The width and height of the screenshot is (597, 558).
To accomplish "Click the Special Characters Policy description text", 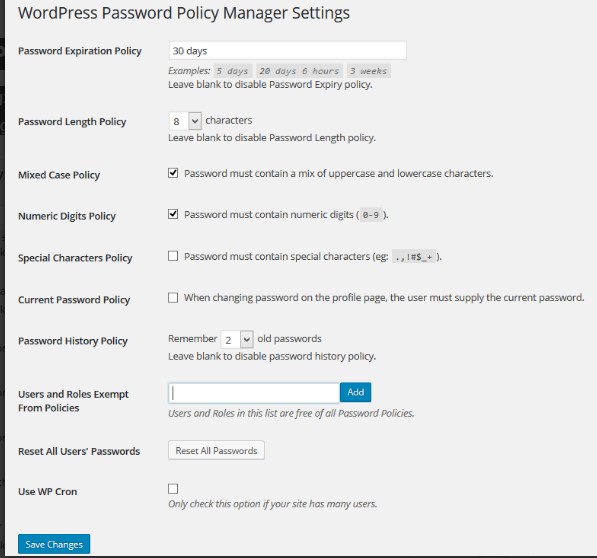I will point(313,257).
